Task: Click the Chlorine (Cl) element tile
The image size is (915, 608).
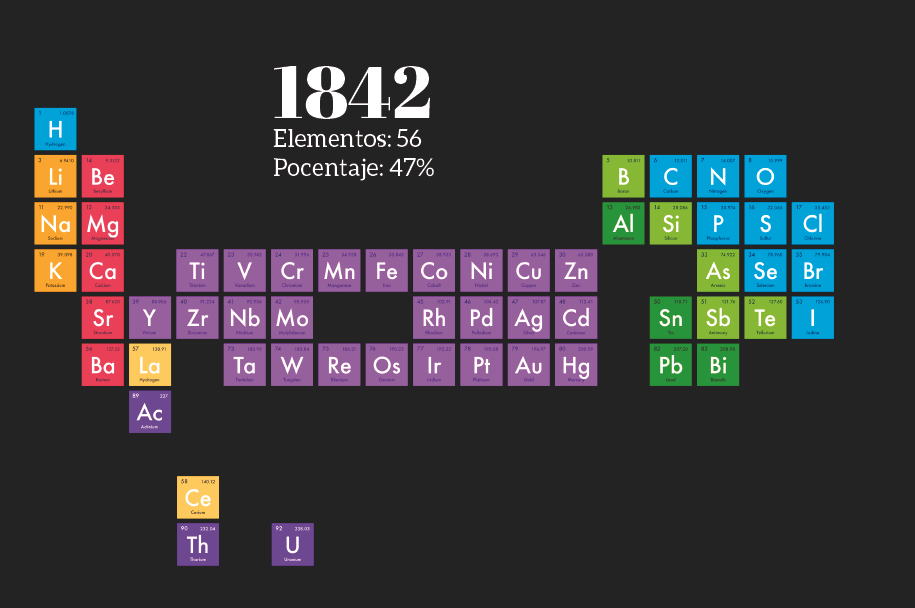Action: [813, 223]
